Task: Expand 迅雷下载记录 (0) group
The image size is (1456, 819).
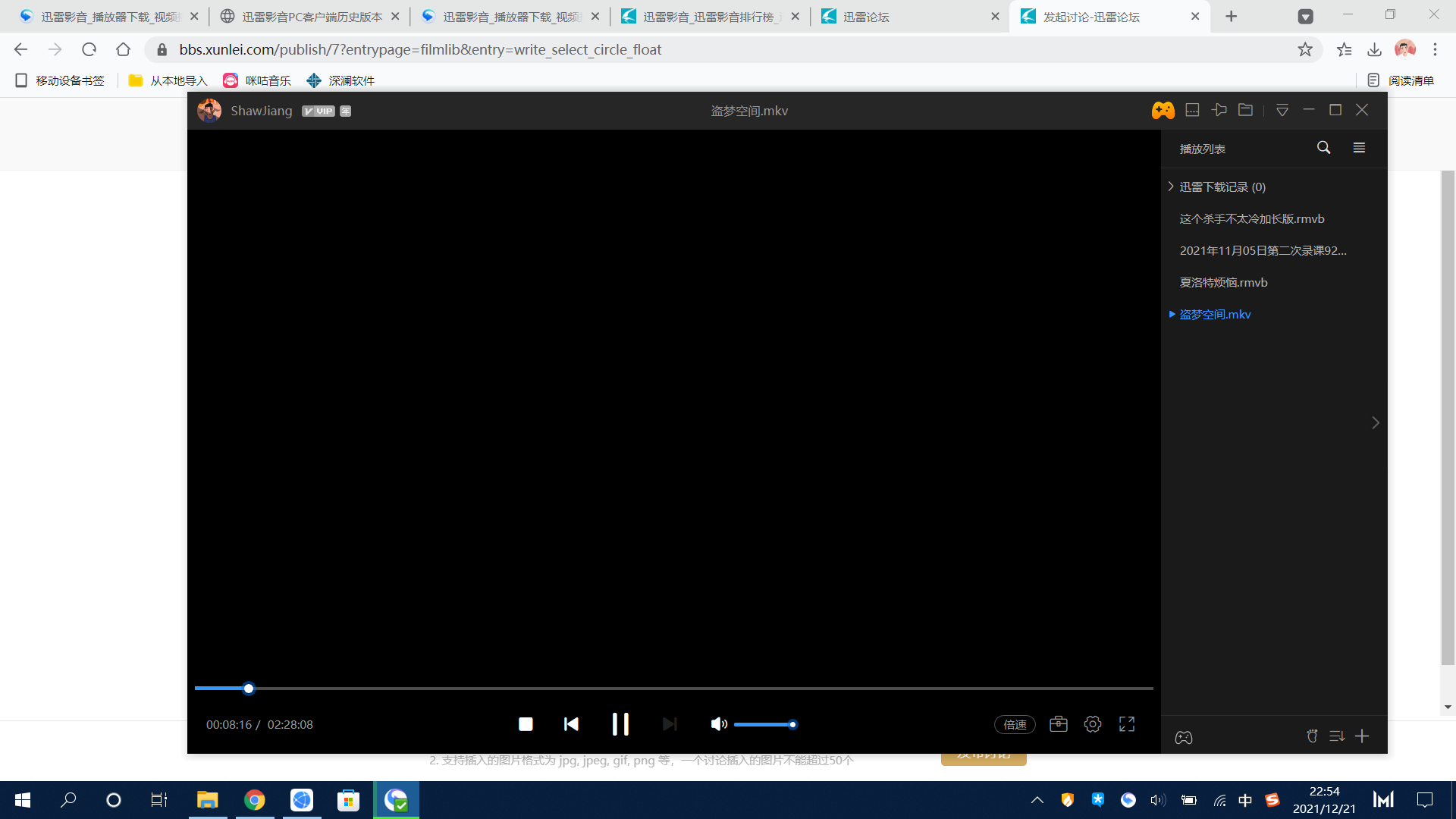Action: 1221,187
